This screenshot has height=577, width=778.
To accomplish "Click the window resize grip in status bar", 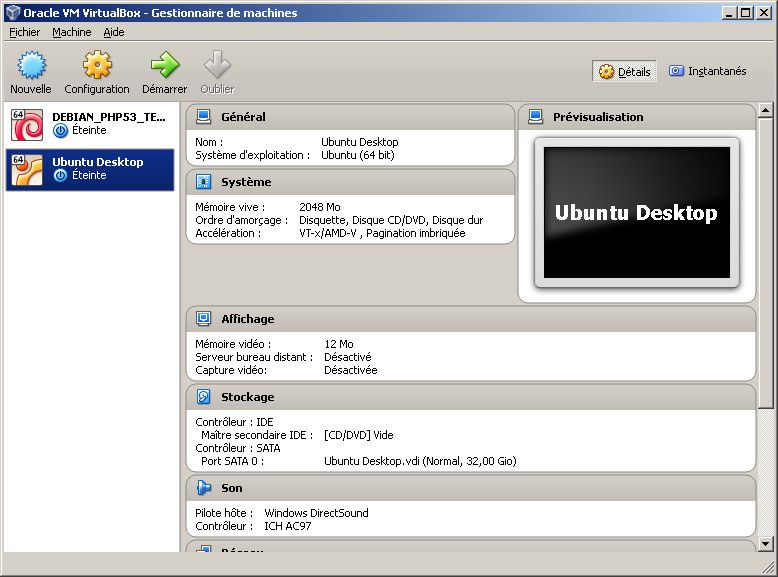I will tap(768, 567).
